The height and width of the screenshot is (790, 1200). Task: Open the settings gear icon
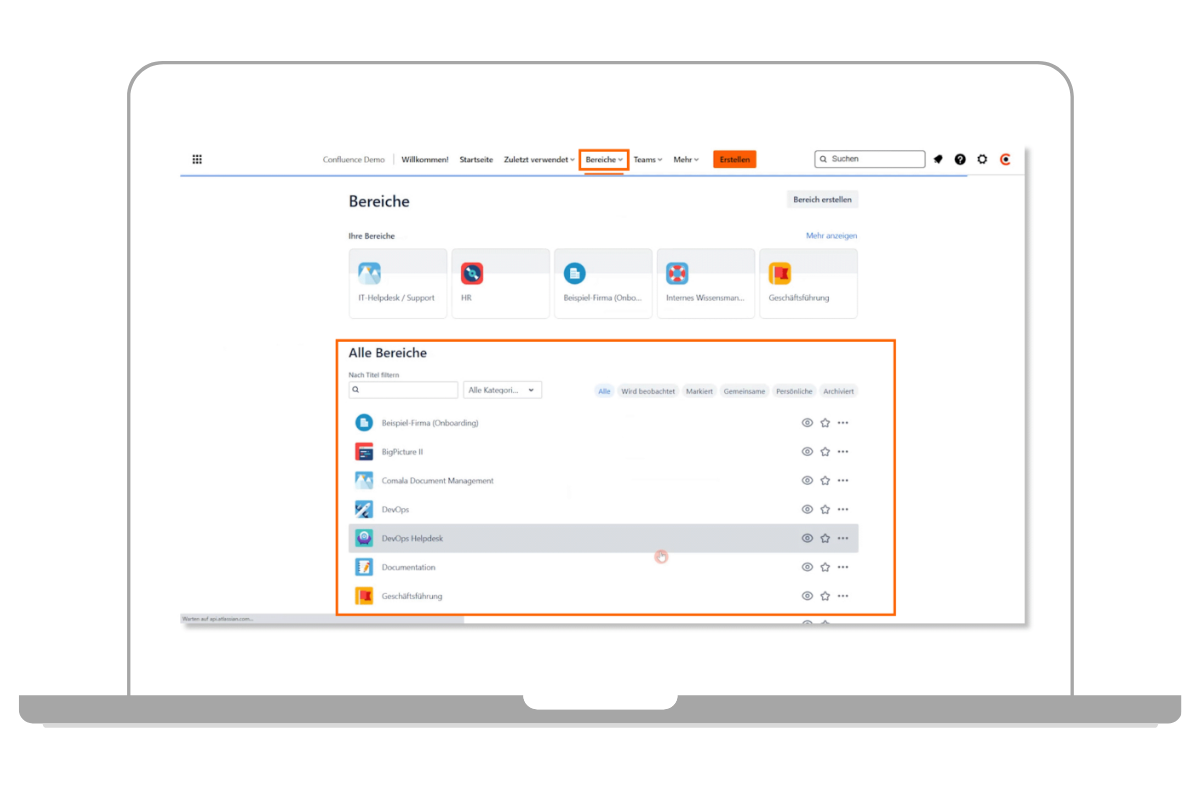point(982,159)
